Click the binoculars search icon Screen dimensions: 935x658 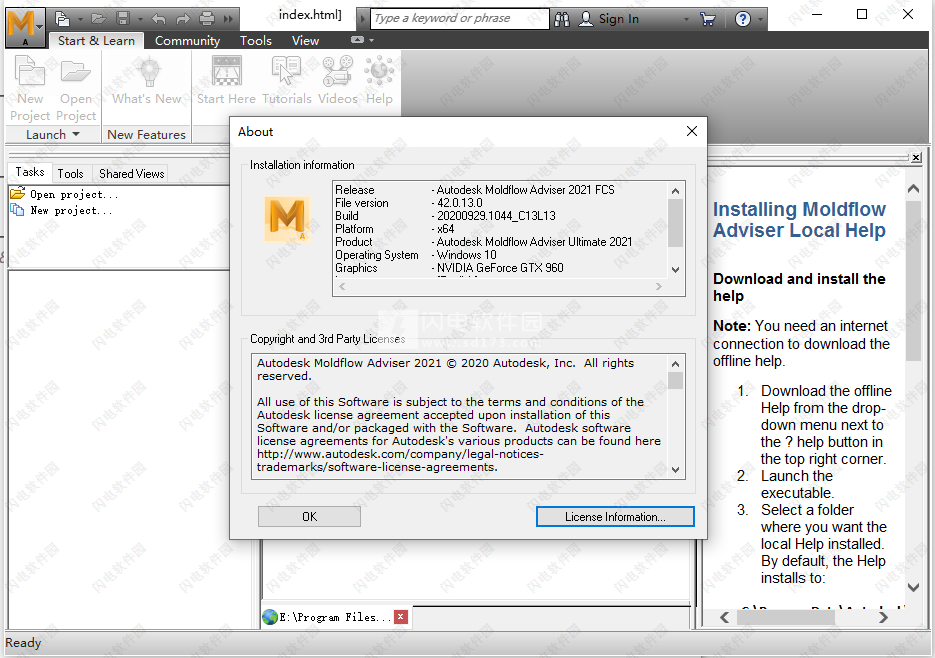[562, 19]
